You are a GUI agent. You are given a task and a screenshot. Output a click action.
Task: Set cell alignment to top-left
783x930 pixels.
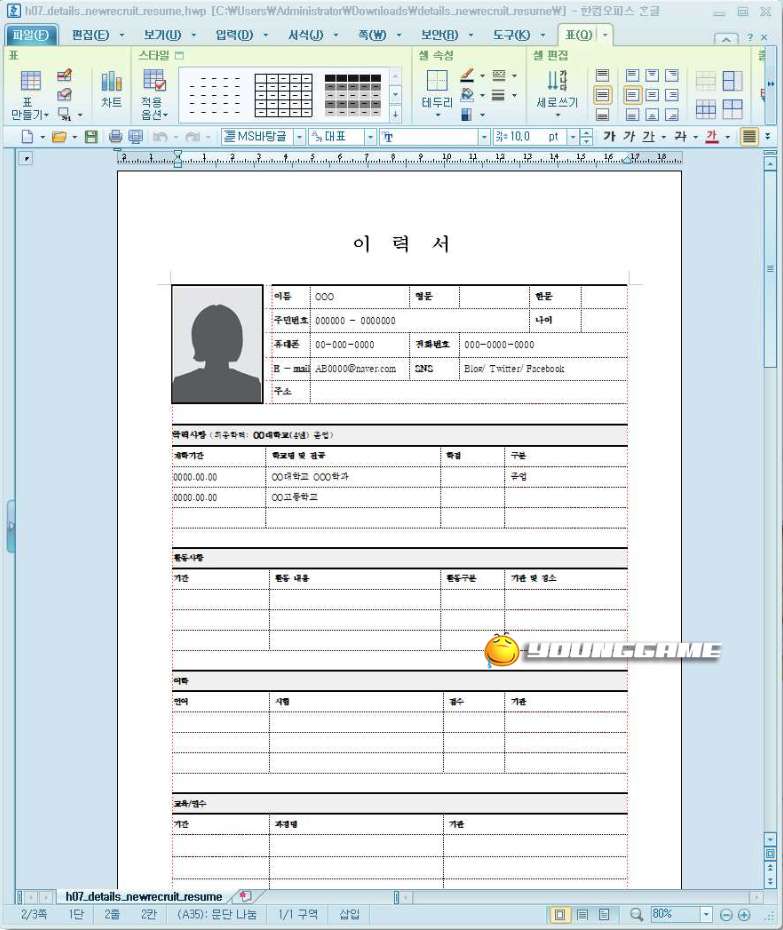point(632,75)
